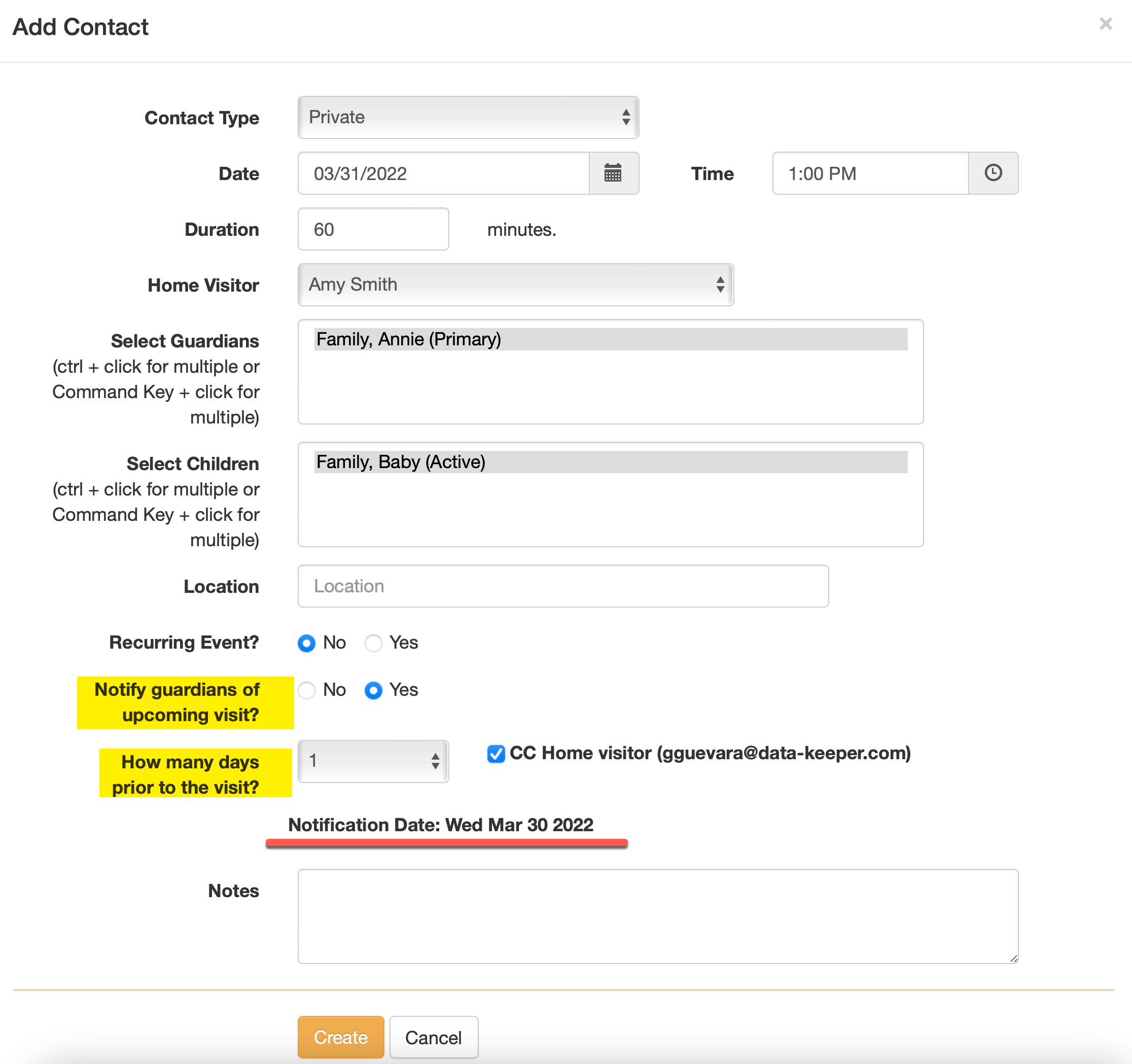1132x1064 pixels.
Task: Toggle the CC Home visitor checkbox
Action: (496, 754)
